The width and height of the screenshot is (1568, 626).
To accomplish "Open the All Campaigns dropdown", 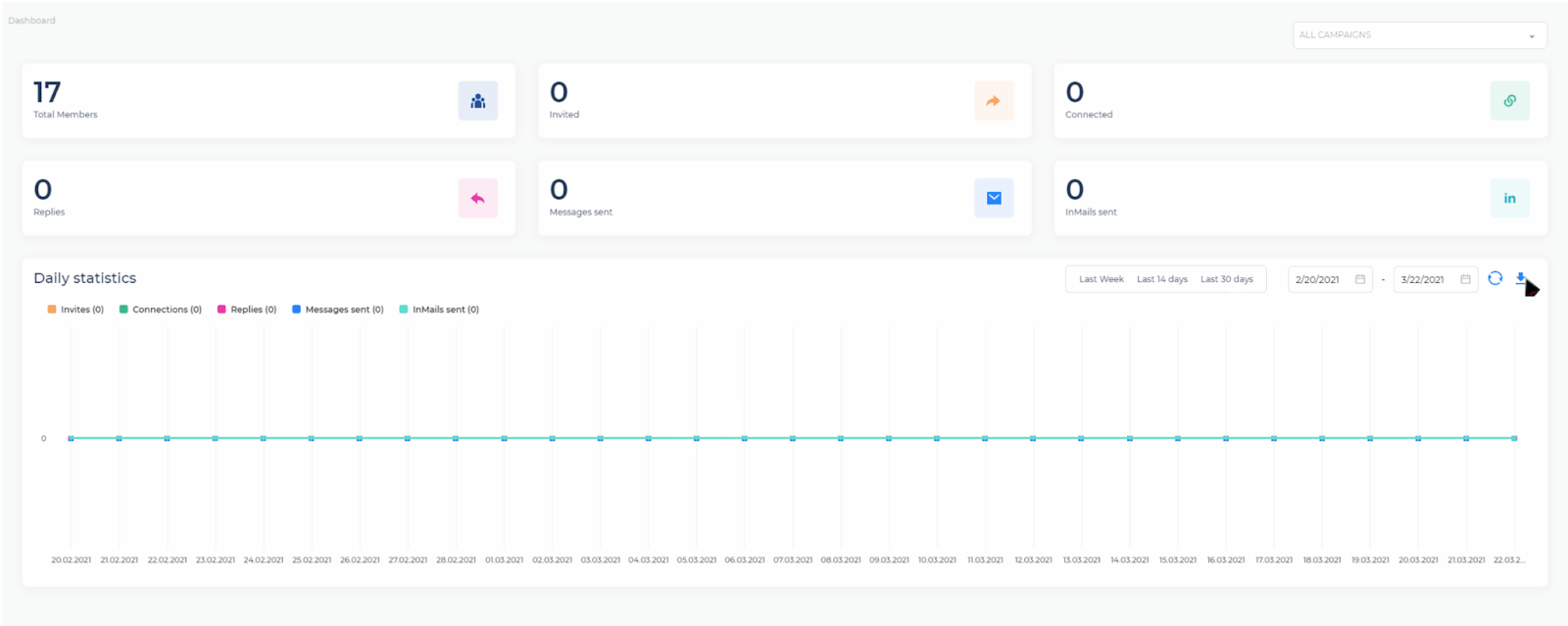I will tap(1419, 35).
